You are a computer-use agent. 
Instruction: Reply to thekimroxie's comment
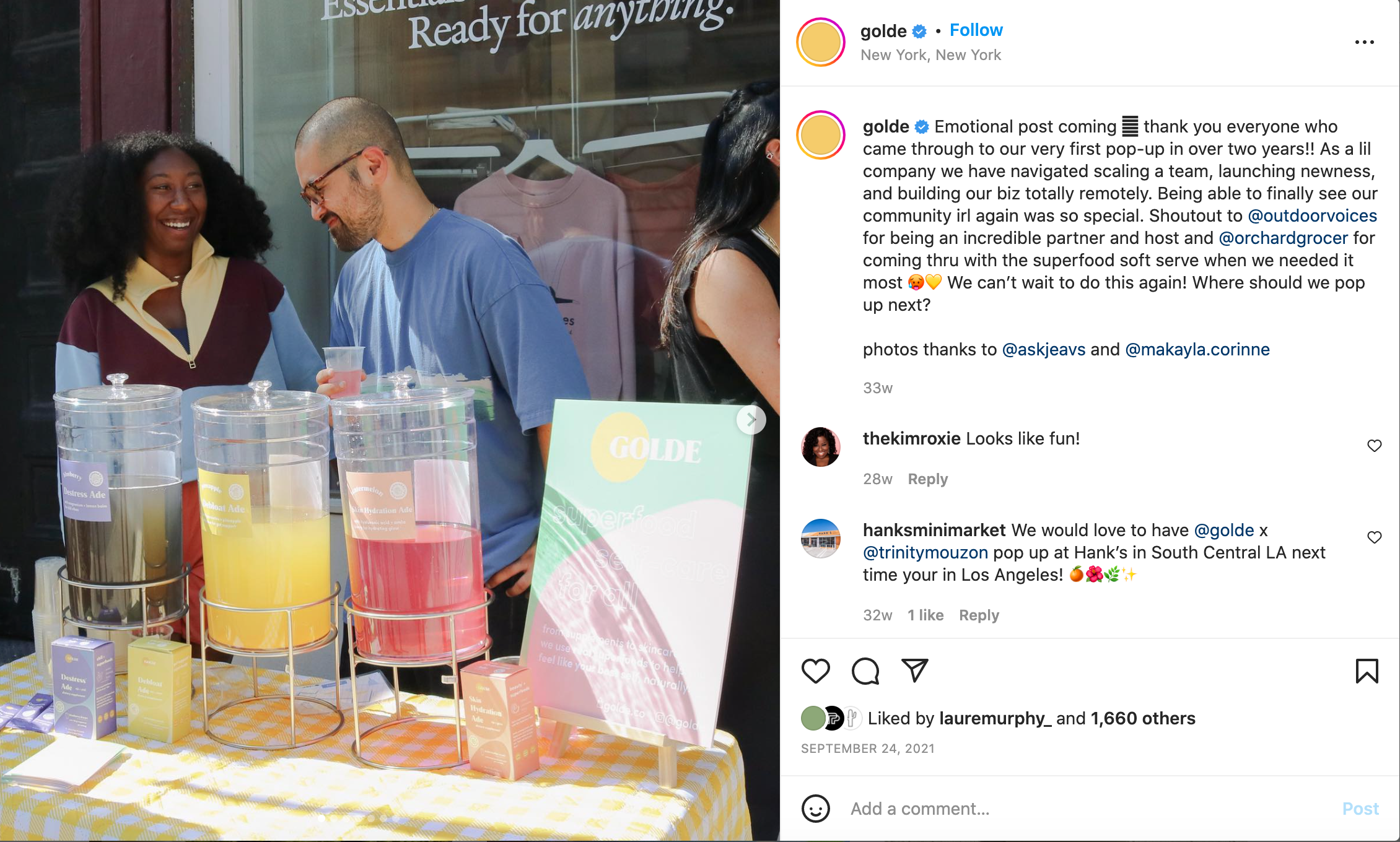pyautogui.click(x=927, y=479)
